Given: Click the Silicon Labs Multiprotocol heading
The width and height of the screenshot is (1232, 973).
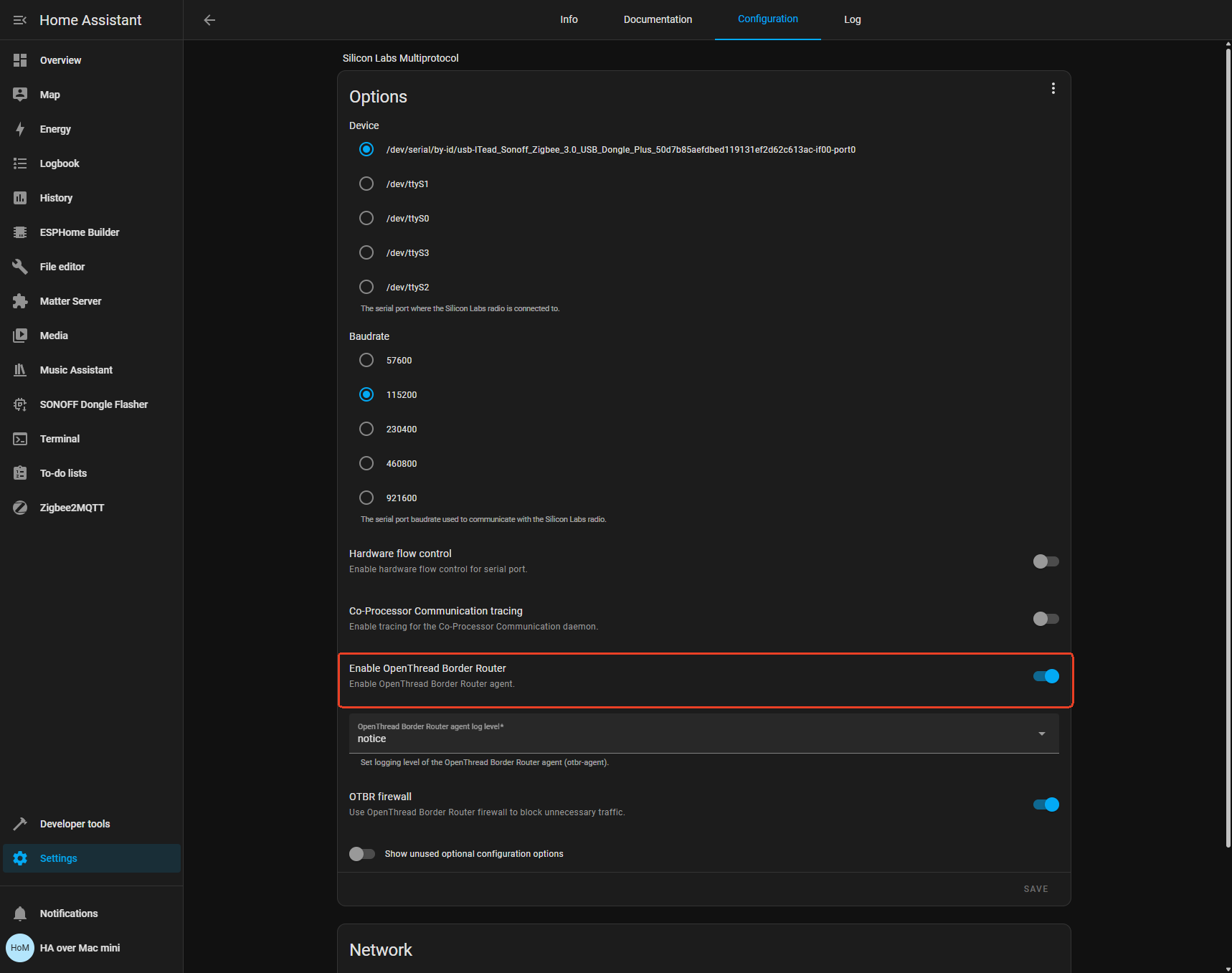Looking at the screenshot, I should 400,58.
